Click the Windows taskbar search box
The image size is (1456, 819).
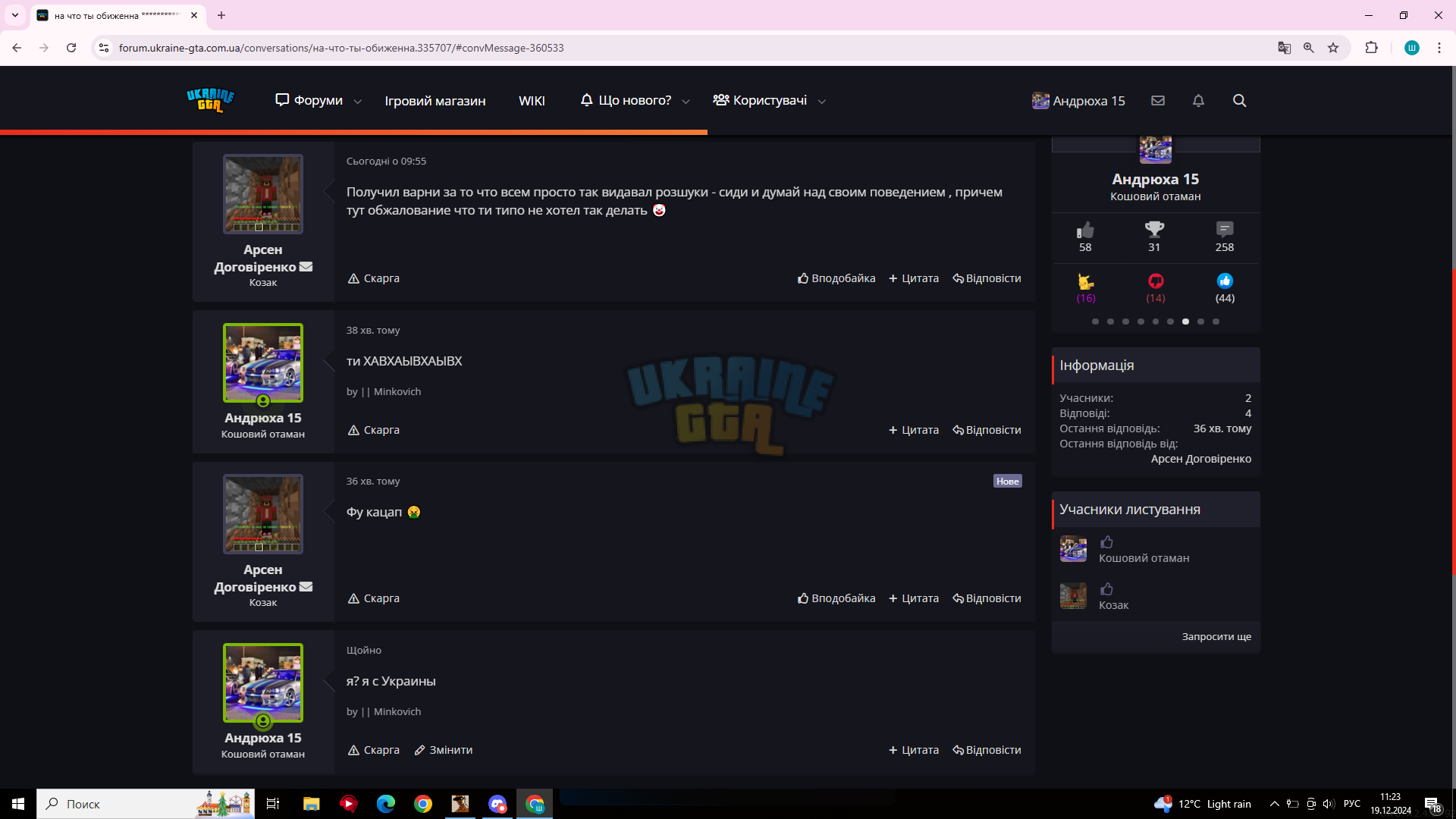pyautogui.click(x=146, y=804)
